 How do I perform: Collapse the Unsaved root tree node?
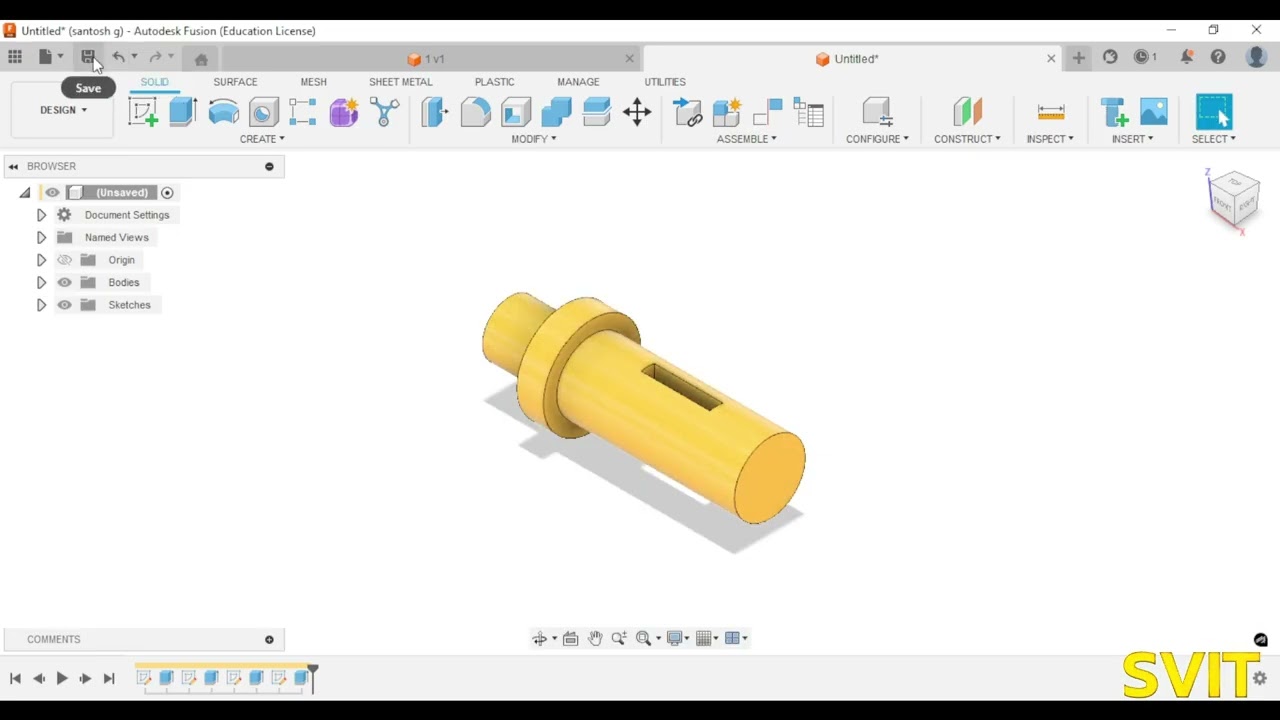click(25, 193)
